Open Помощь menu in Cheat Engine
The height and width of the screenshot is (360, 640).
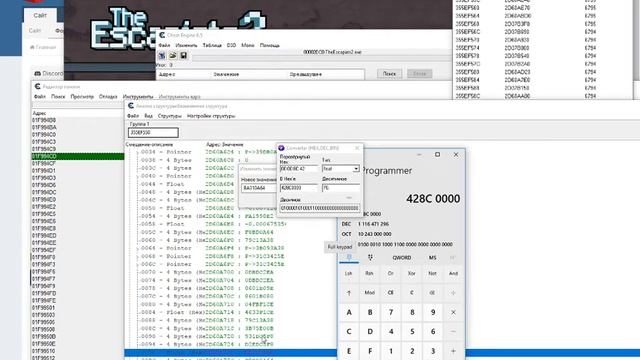[x=269, y=45]
